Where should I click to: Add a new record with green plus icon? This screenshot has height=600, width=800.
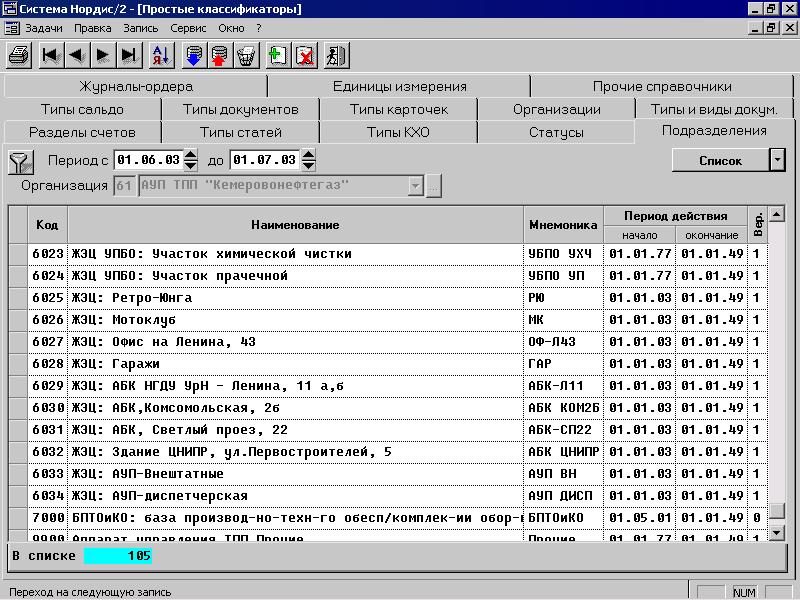coord(278,55)
